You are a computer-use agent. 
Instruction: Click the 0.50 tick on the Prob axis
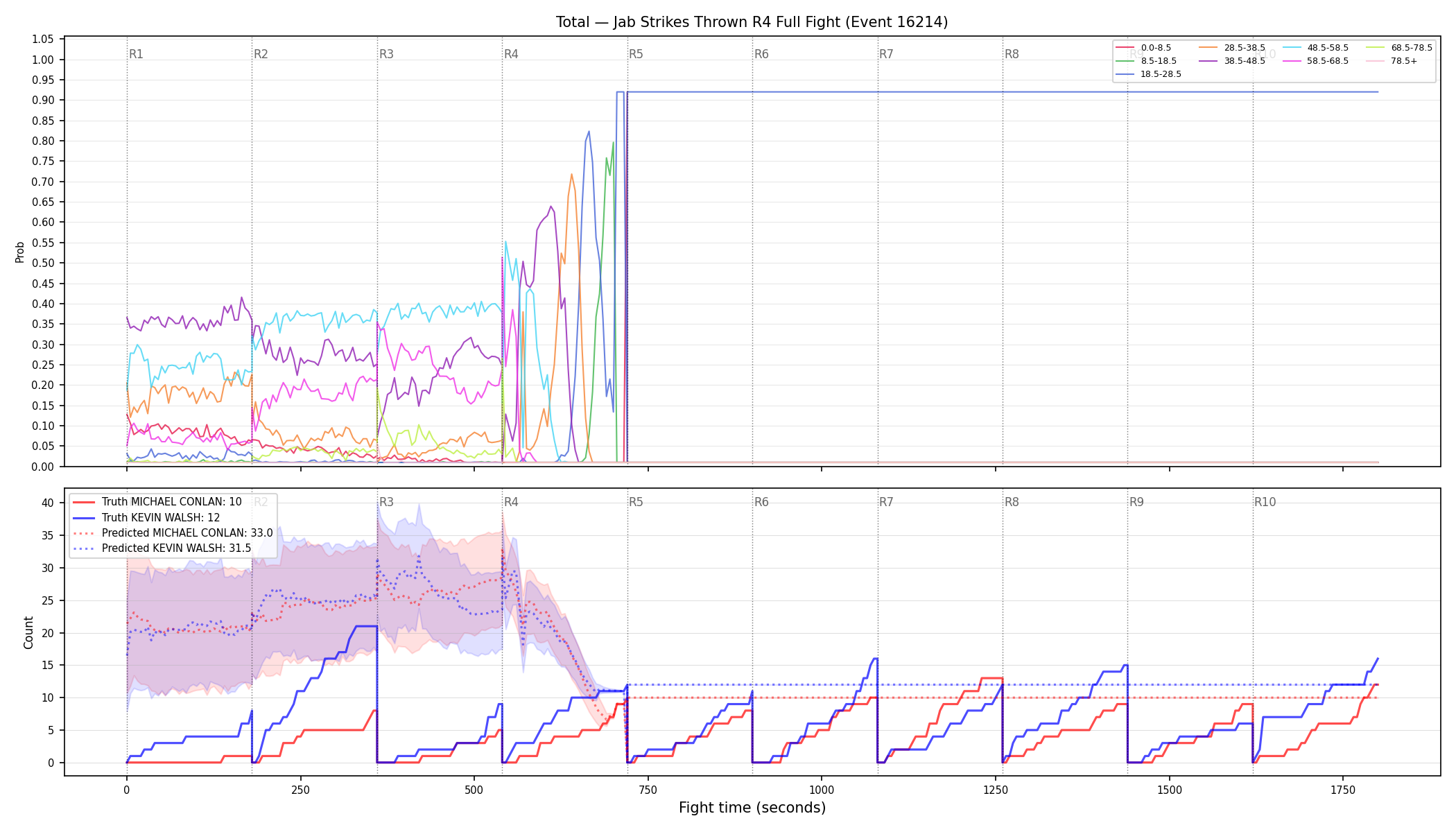coord(43,263)
